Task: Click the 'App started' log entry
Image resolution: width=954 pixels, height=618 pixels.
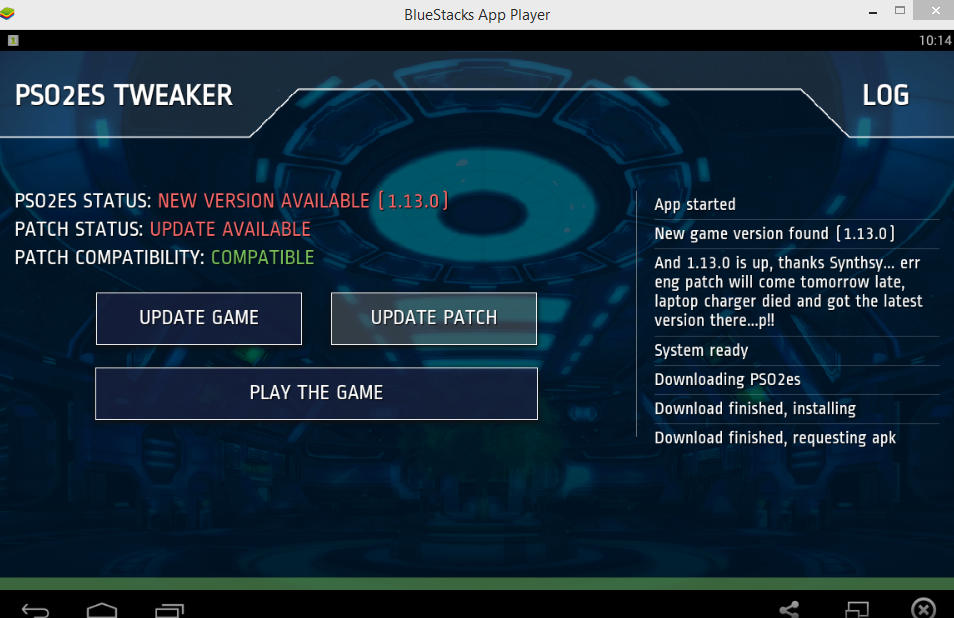Action: point(695,204)
